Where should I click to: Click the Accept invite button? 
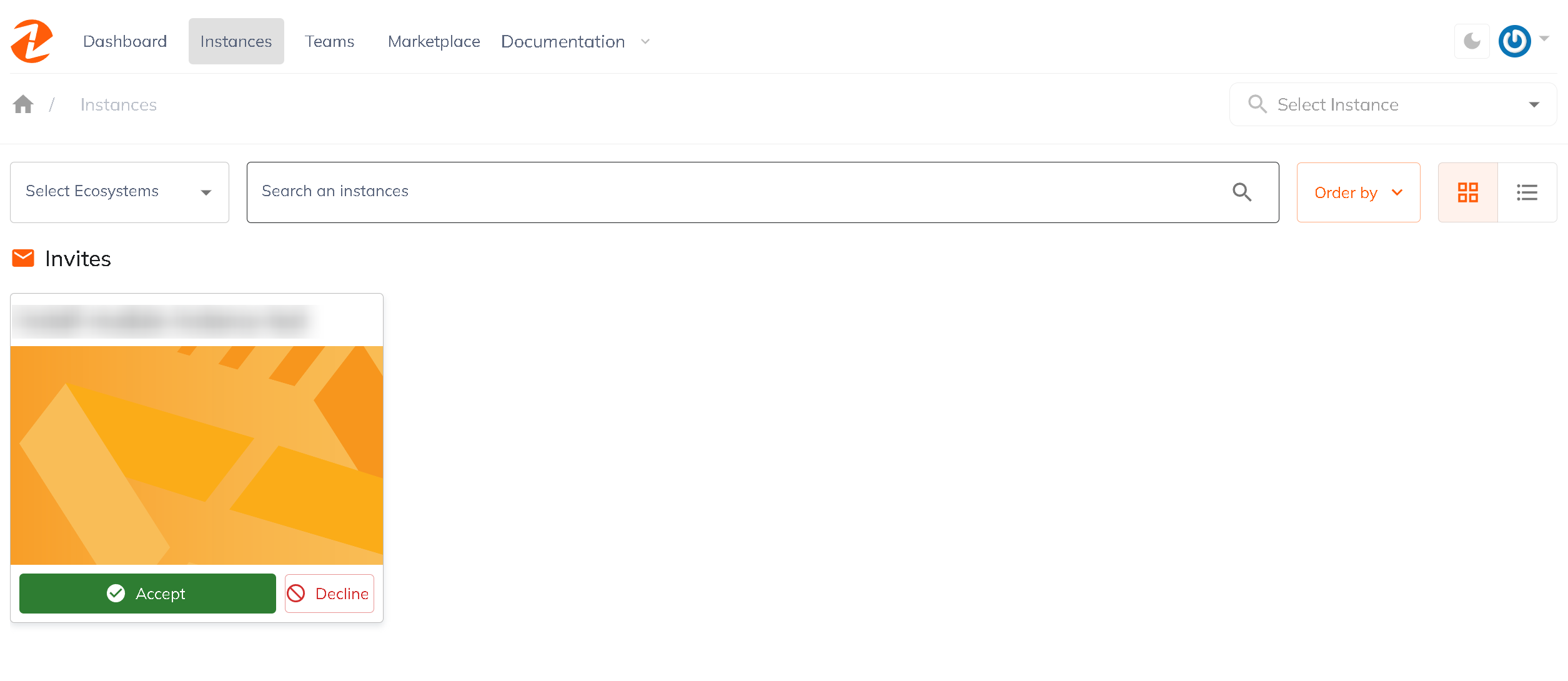[x=147, y=593]
